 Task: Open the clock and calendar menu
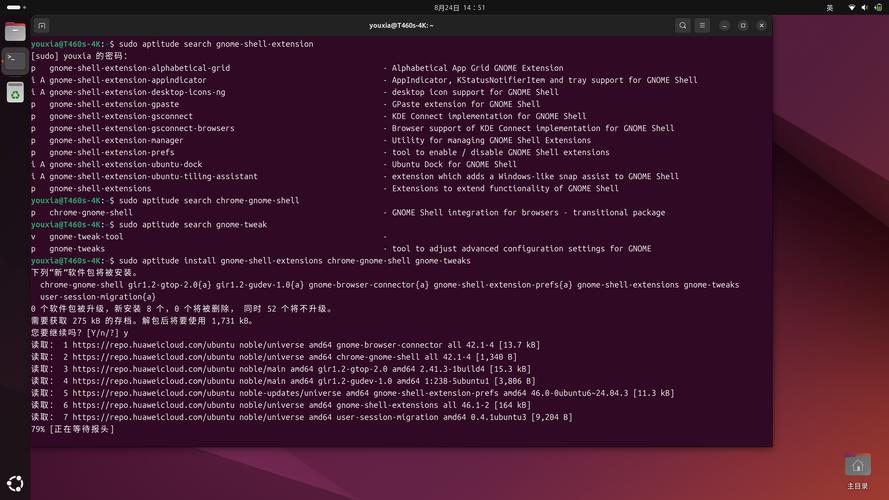point(460,7)
